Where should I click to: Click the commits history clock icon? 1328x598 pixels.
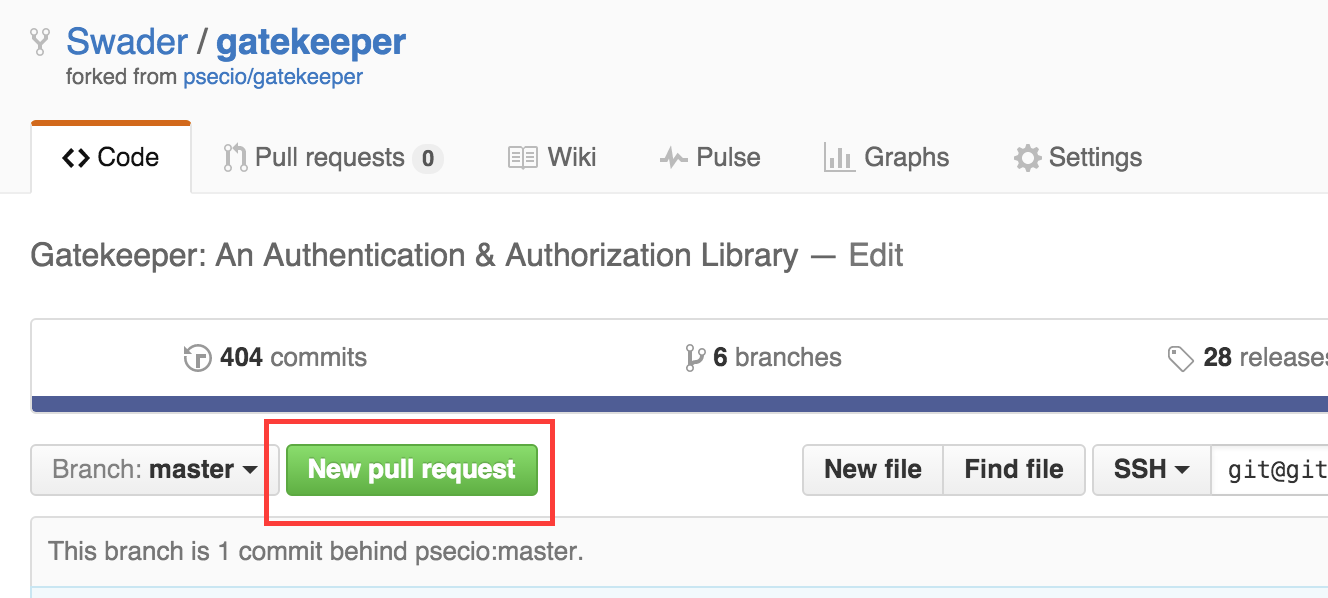[x=198, y=358]
